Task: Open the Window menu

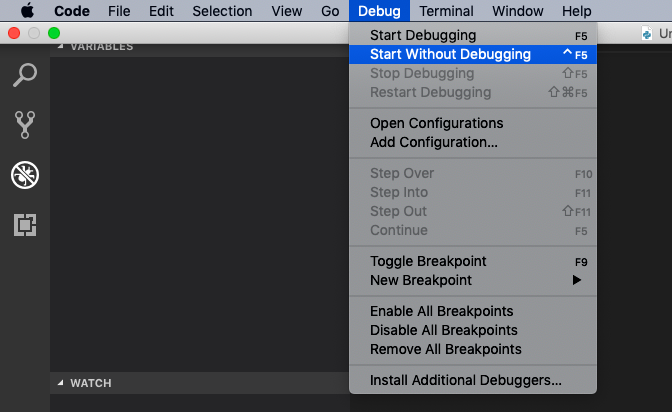Action: [x=518, y=11]
